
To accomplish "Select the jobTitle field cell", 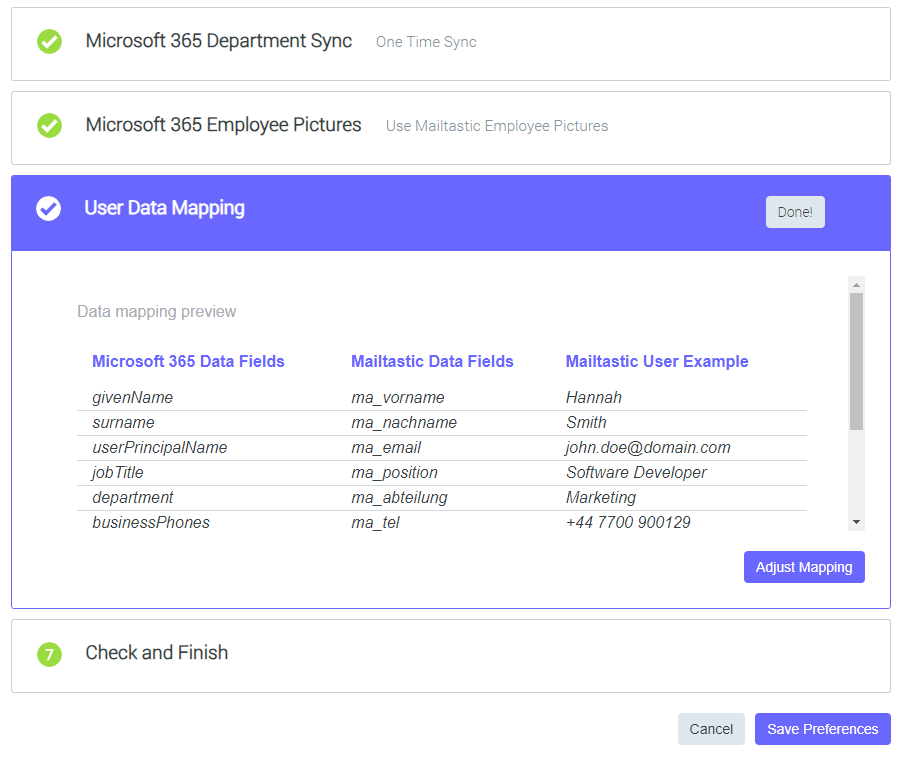I will tap(118, 472).
